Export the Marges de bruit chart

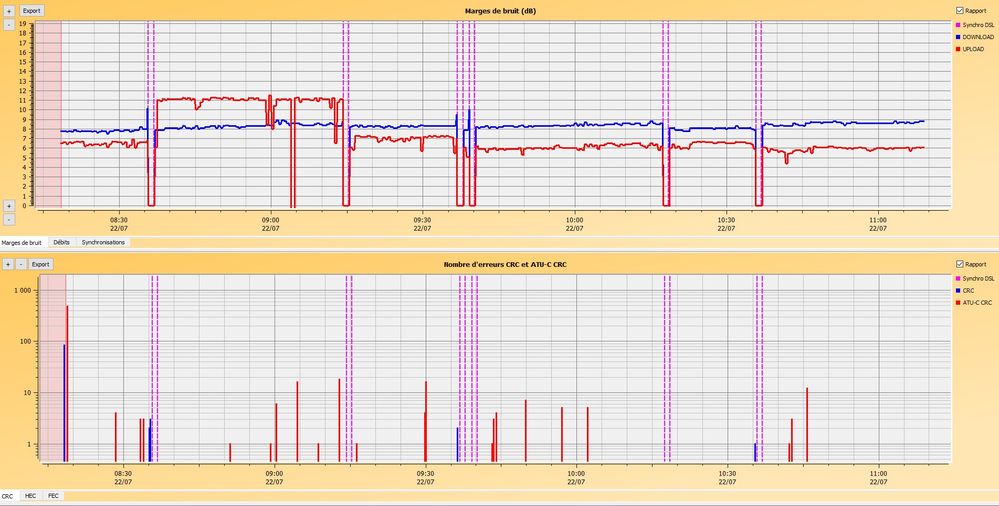click(x=32, y=10)
